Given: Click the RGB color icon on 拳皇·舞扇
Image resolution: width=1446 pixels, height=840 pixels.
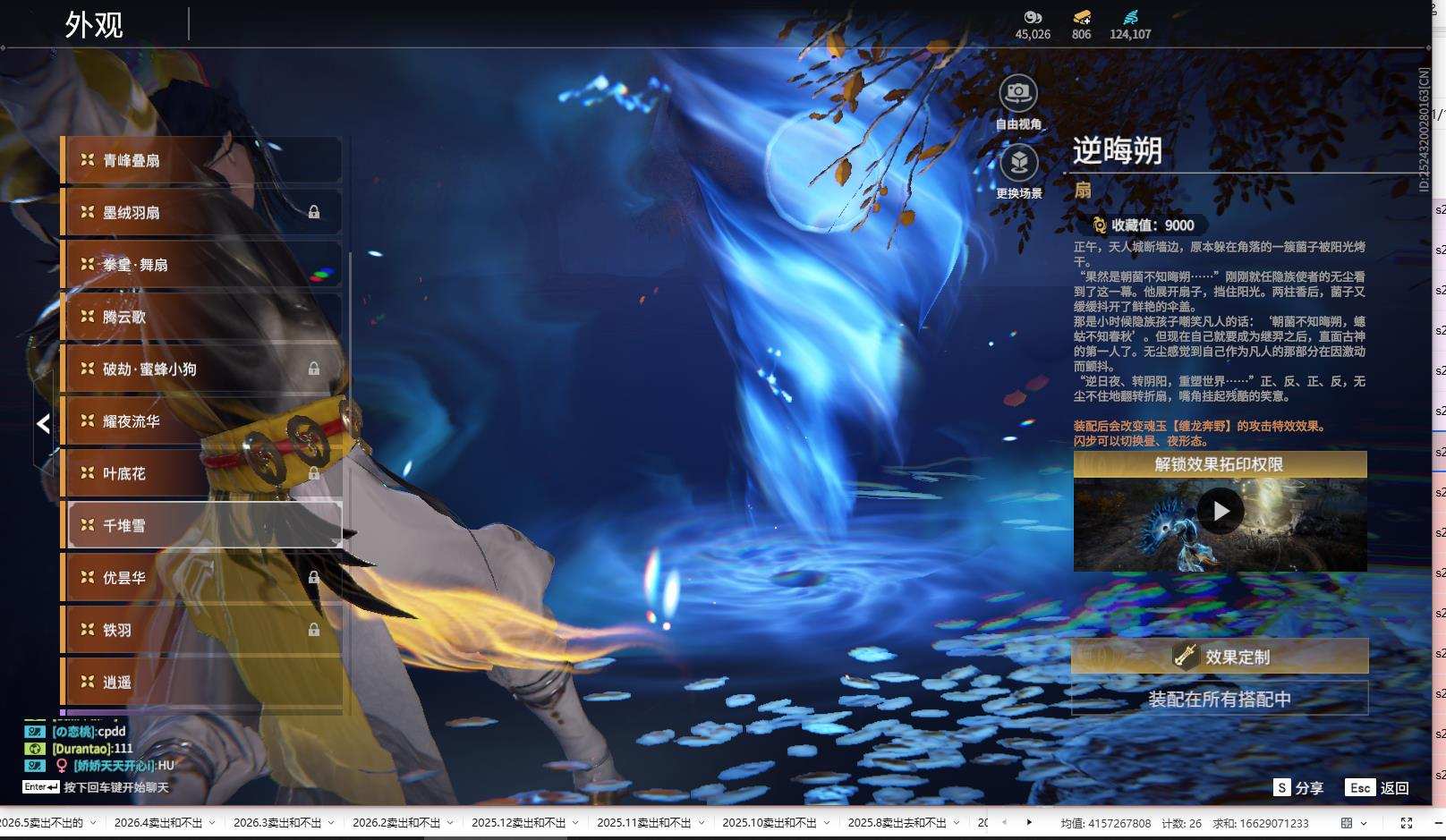Looking at the screenshot, I should tap(322, 273).
